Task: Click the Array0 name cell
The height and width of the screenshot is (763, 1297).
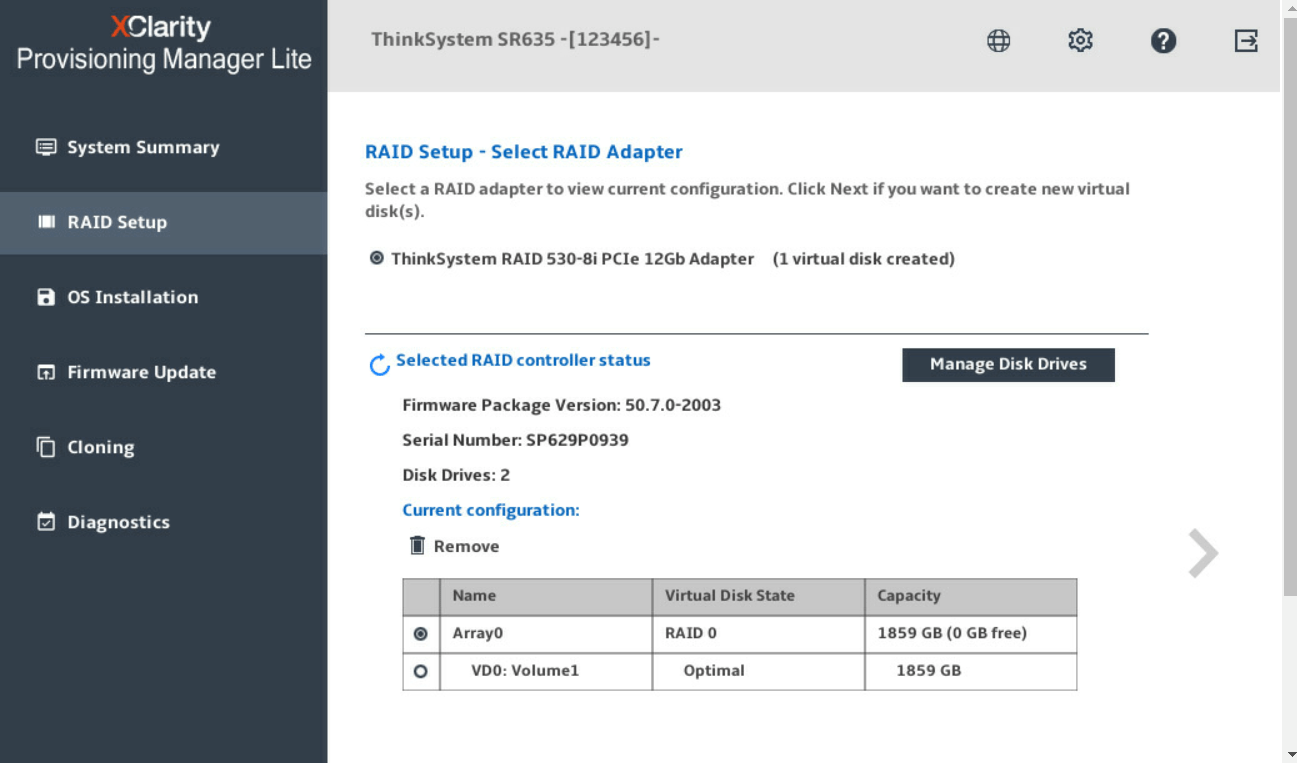Action: coord(546,634)
